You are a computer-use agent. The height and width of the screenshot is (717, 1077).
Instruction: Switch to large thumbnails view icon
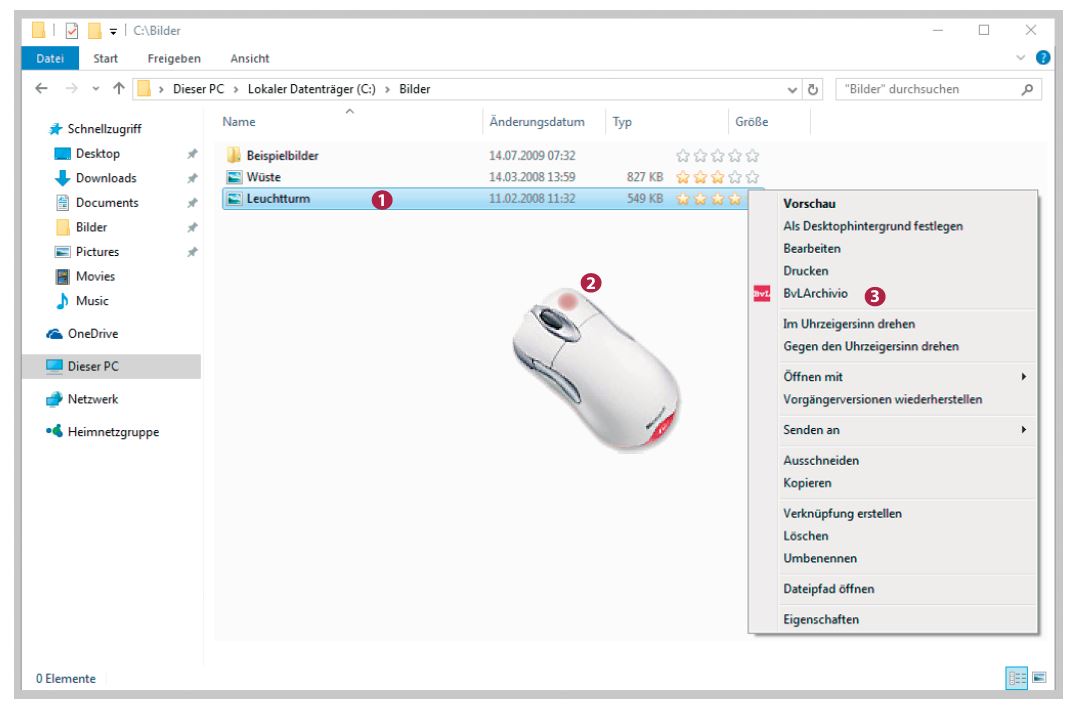(x=1039, y=678)
